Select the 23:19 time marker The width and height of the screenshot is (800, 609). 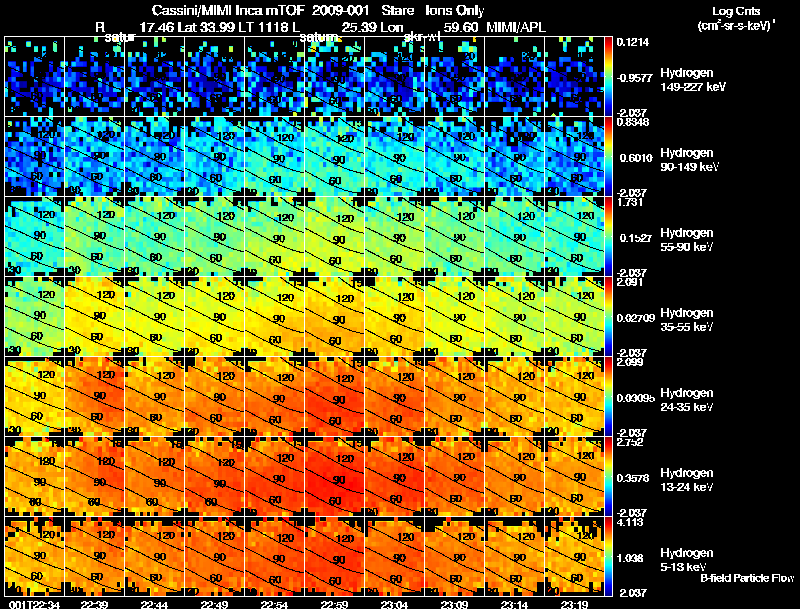pyautogui.click(x=574, y=604)
